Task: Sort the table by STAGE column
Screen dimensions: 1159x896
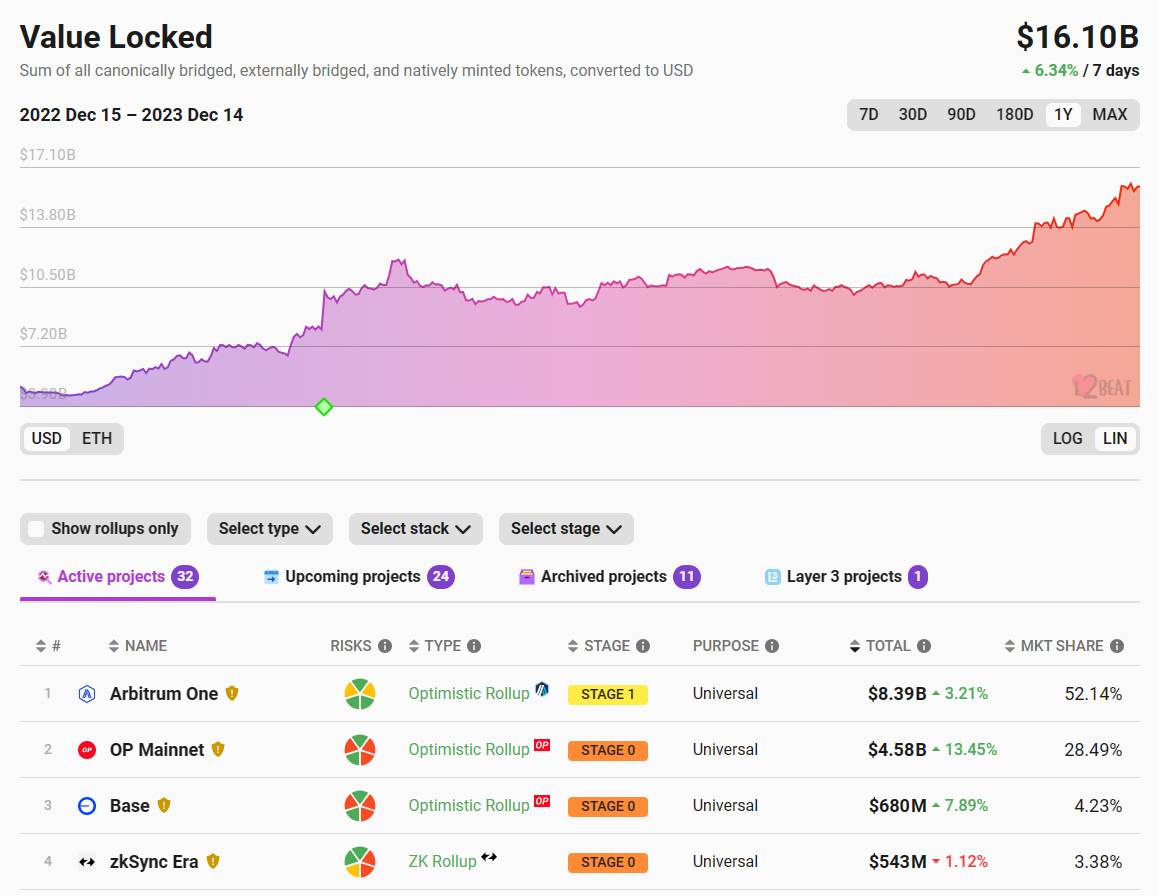Action: point(599,646)
